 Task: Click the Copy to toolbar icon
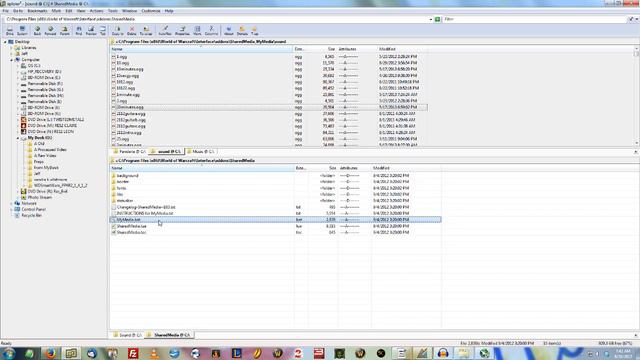[118, 30]
